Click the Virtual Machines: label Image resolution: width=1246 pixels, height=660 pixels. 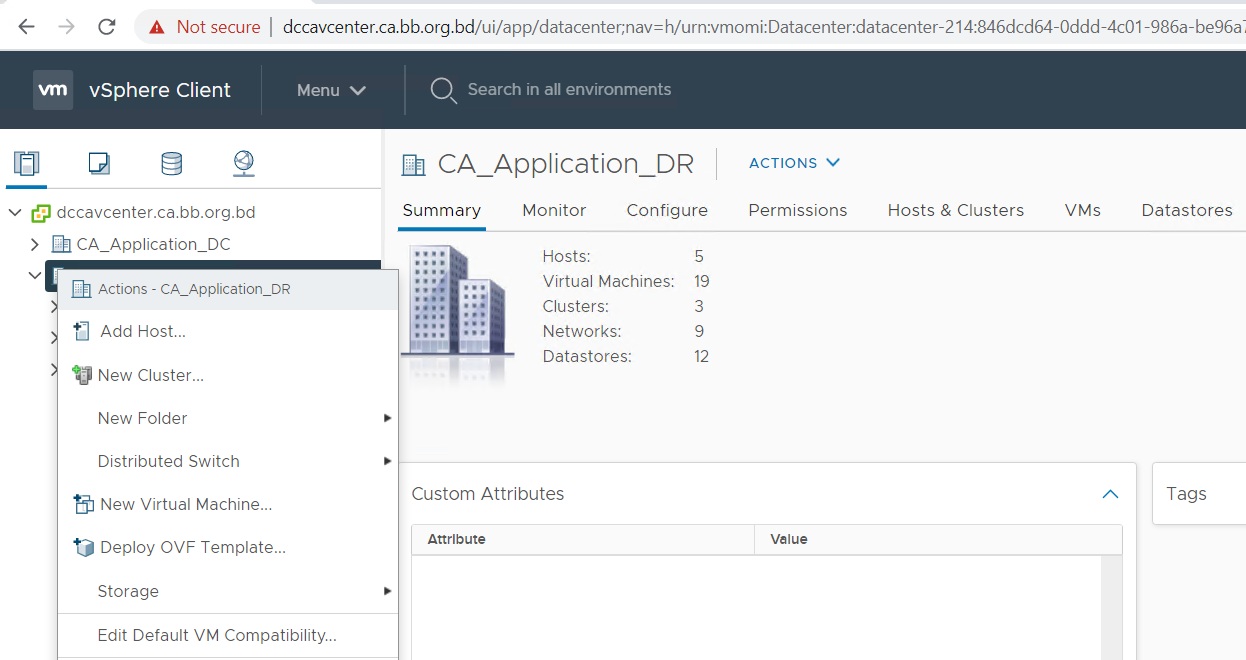click(x=609, y=282)
